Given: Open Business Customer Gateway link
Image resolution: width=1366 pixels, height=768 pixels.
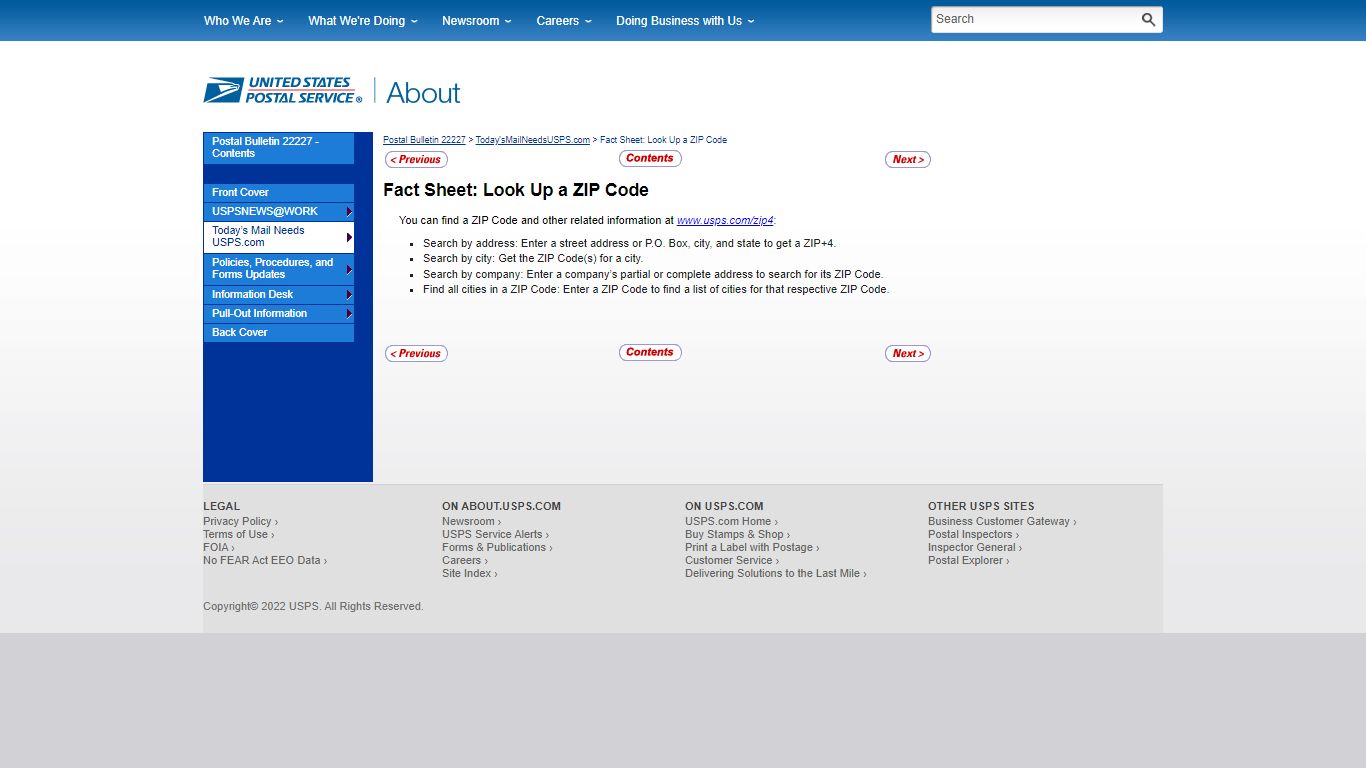Looking at the screenshot, I should coord(1002,522).
